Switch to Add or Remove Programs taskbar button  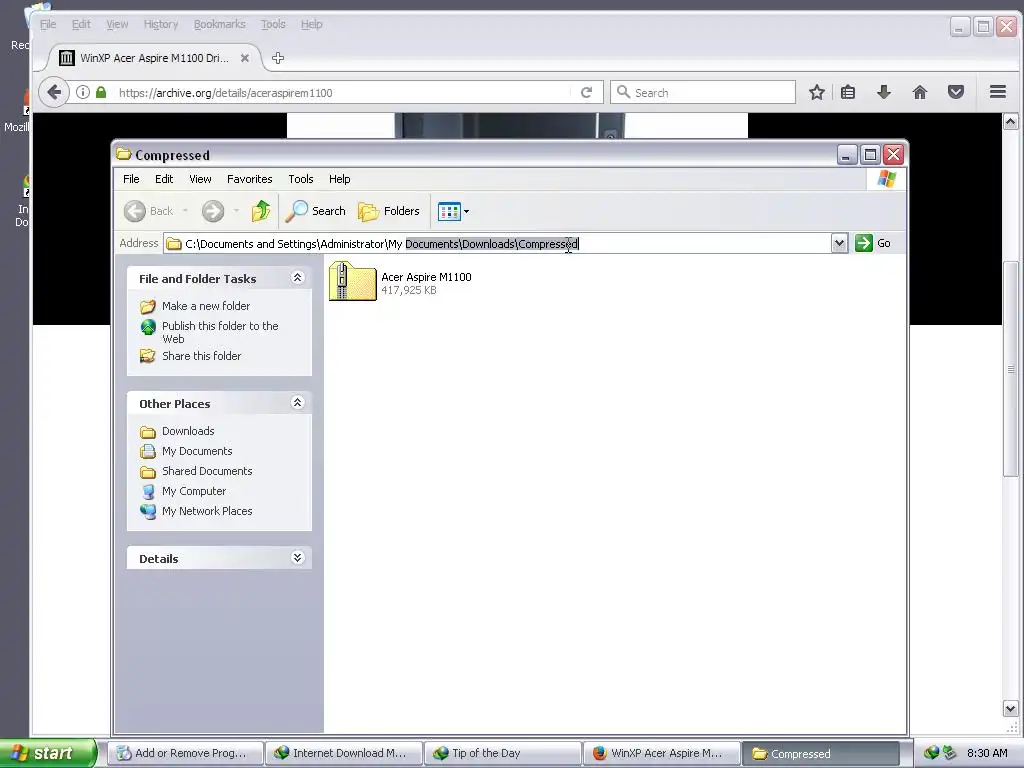(x=185, y=753)
